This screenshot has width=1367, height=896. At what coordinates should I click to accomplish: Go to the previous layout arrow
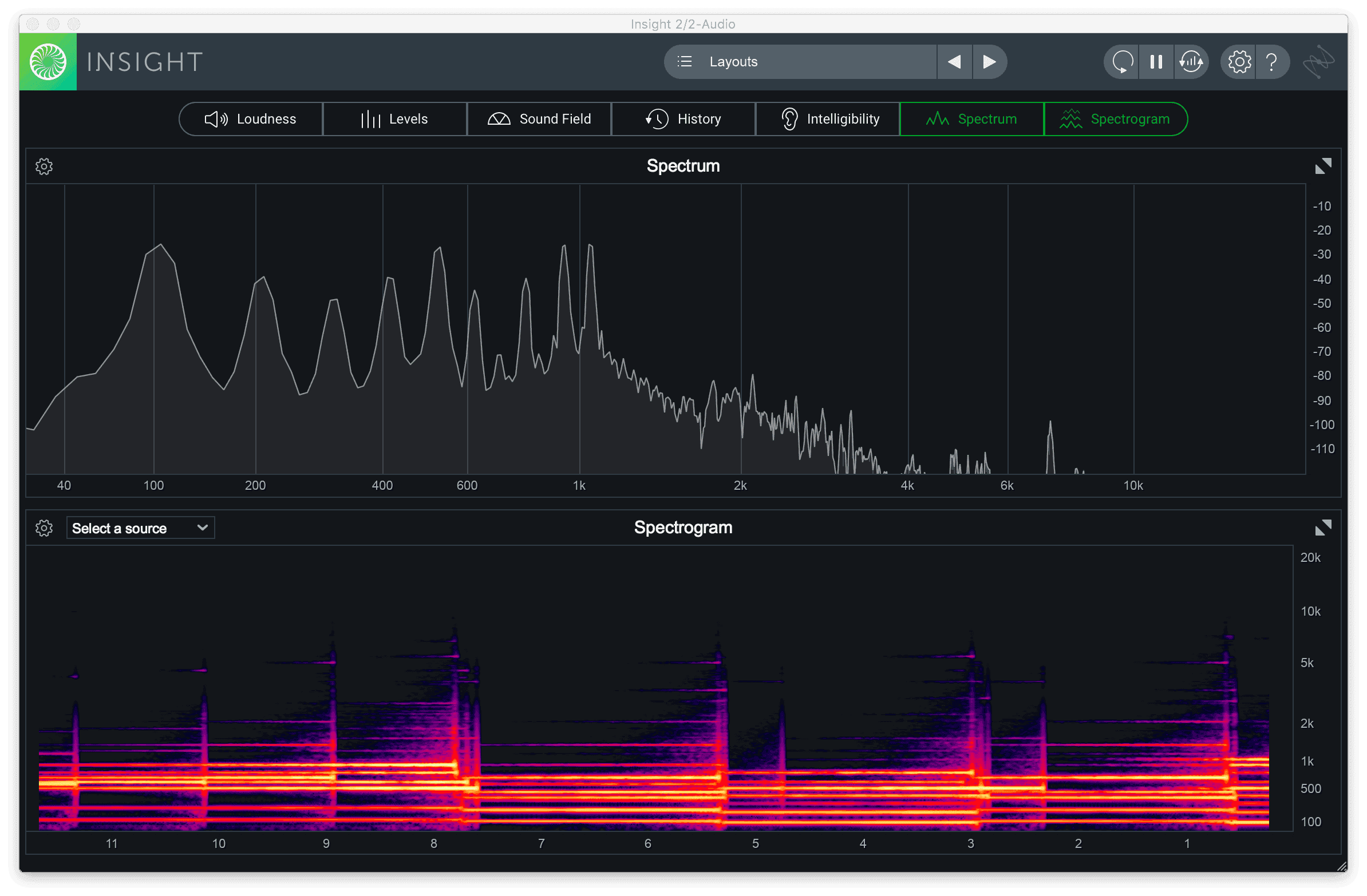[x=955, y=61]
